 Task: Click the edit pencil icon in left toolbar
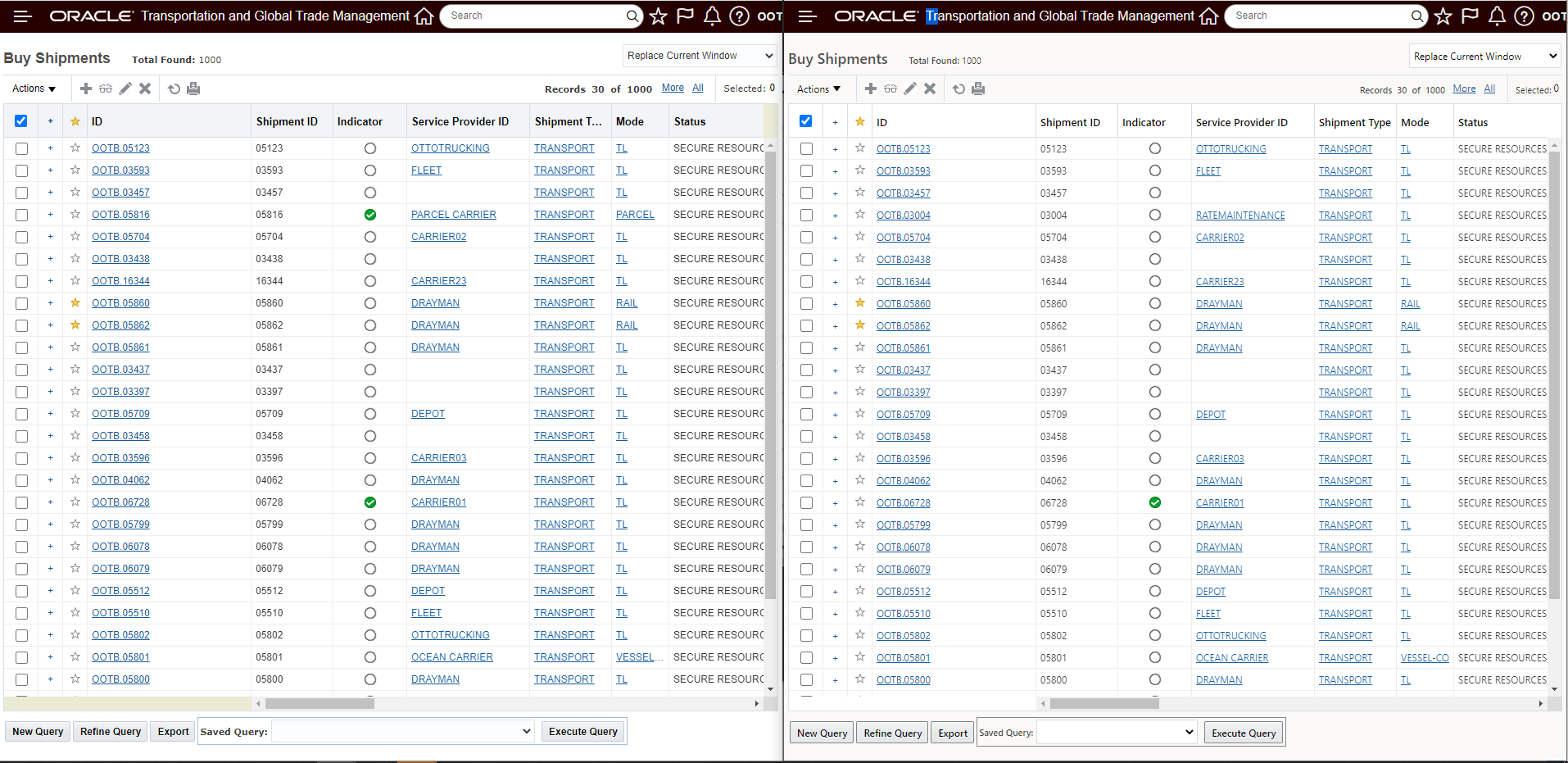(x=125, y=89)
